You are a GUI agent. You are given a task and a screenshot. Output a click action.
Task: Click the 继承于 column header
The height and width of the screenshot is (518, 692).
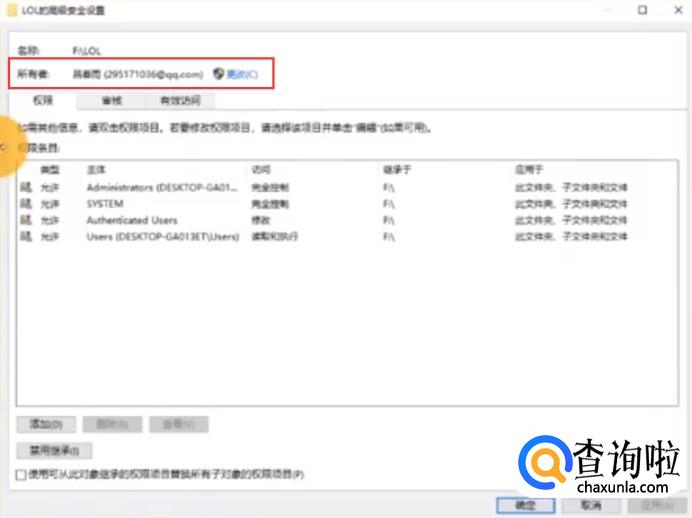tap(397, 170)
